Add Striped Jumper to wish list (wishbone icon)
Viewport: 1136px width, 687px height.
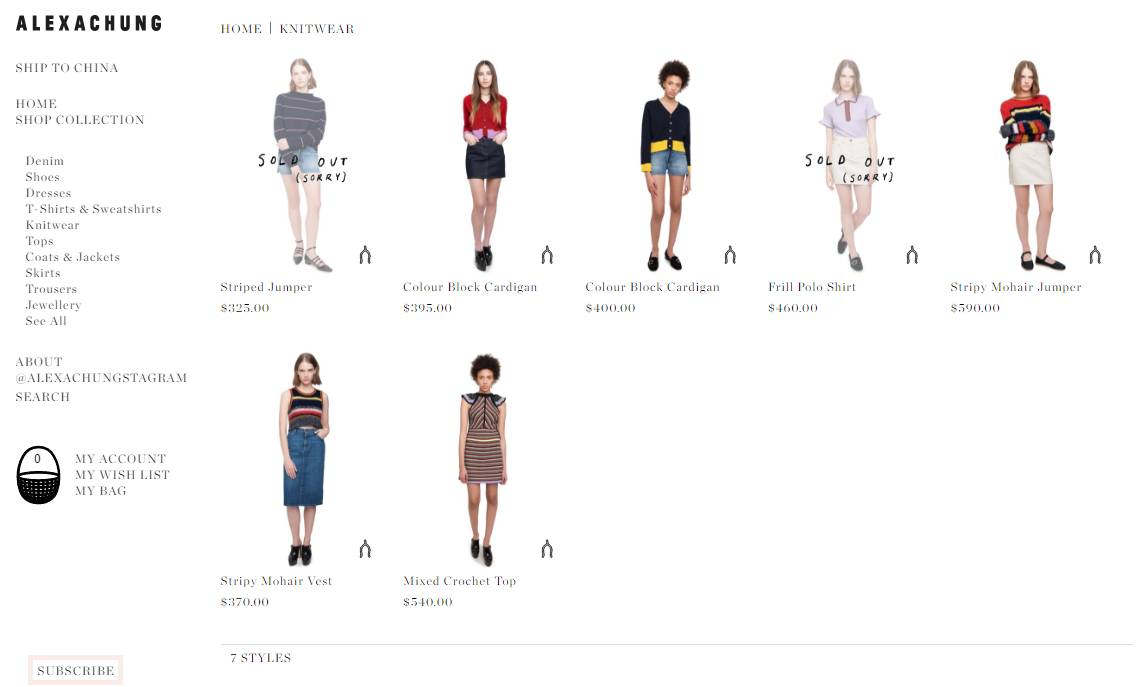tap(365, 255)
